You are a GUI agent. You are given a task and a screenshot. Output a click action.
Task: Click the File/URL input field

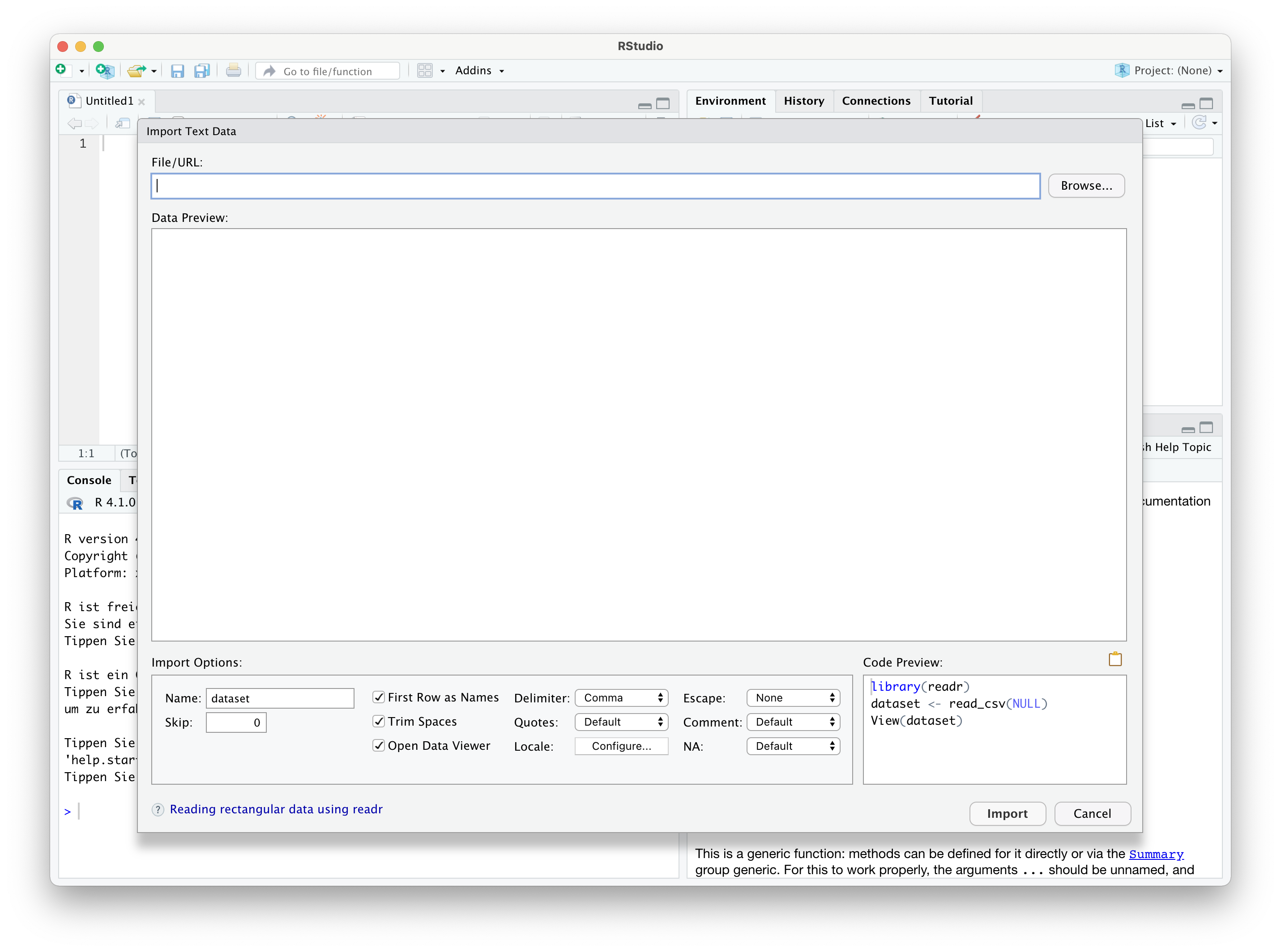pos(595,186)
